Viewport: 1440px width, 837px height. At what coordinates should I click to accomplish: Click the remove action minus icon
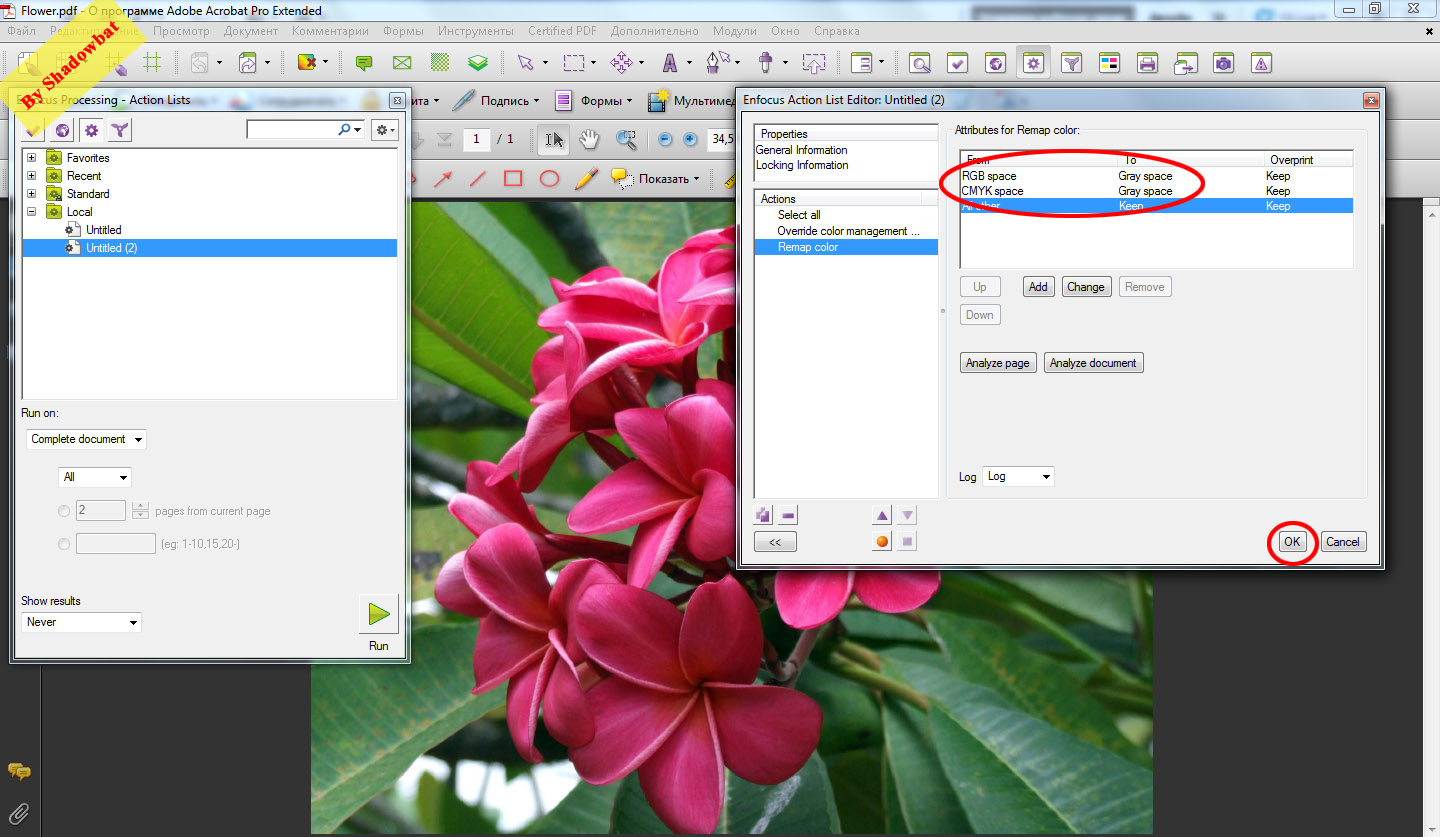tap(788, 516)
